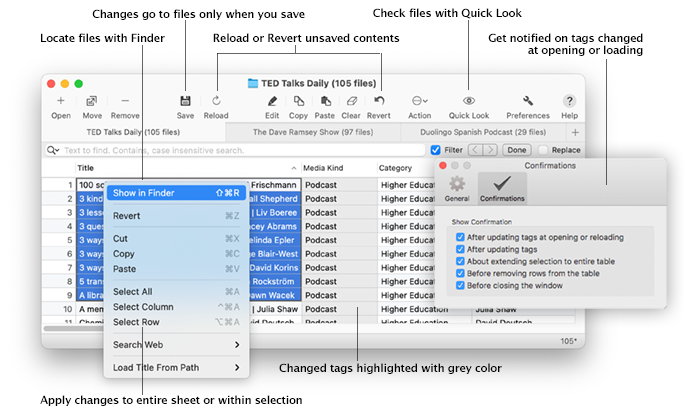Viewport: 700px width, 420px height.
Task: Open the Action dropdown in toolbar
Action: coord(420,101)
